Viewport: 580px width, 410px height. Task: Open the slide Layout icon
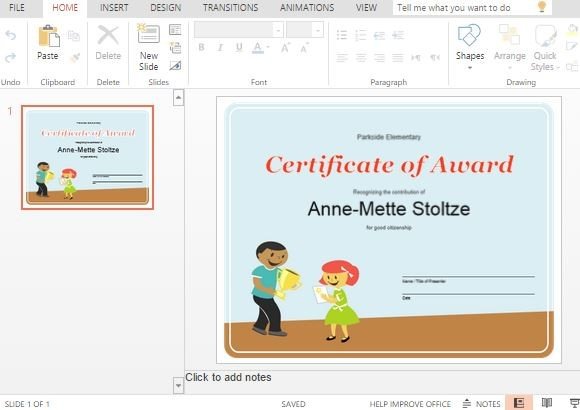coord(175,30)
